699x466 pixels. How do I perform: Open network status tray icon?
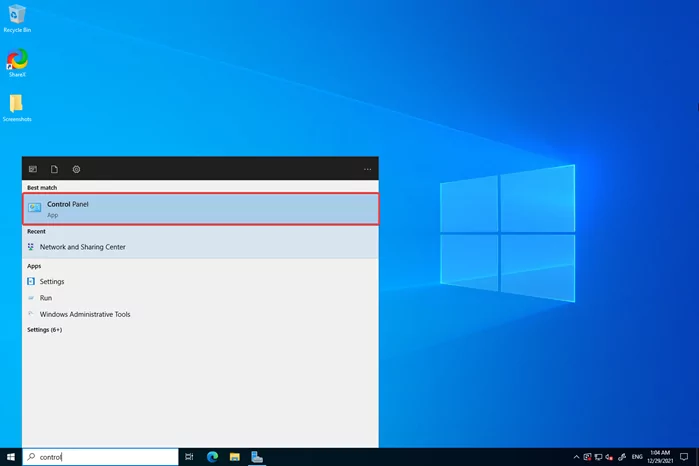click(x=598, y=457)
